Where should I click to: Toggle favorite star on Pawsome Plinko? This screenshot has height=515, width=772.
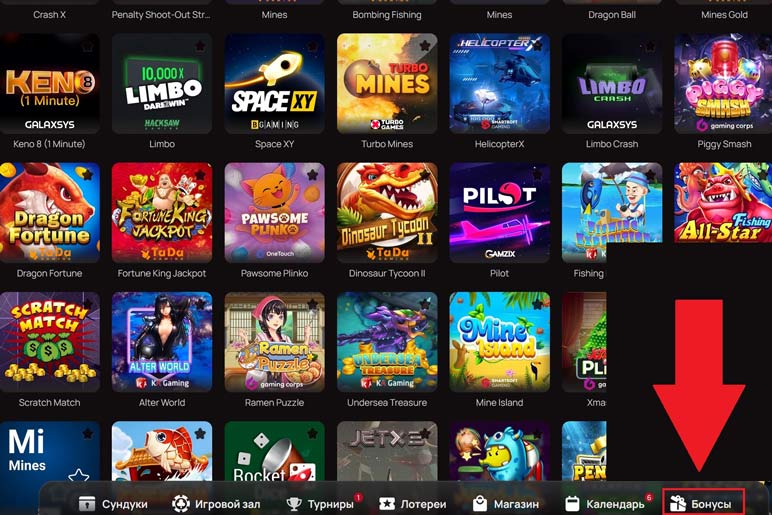312,175
